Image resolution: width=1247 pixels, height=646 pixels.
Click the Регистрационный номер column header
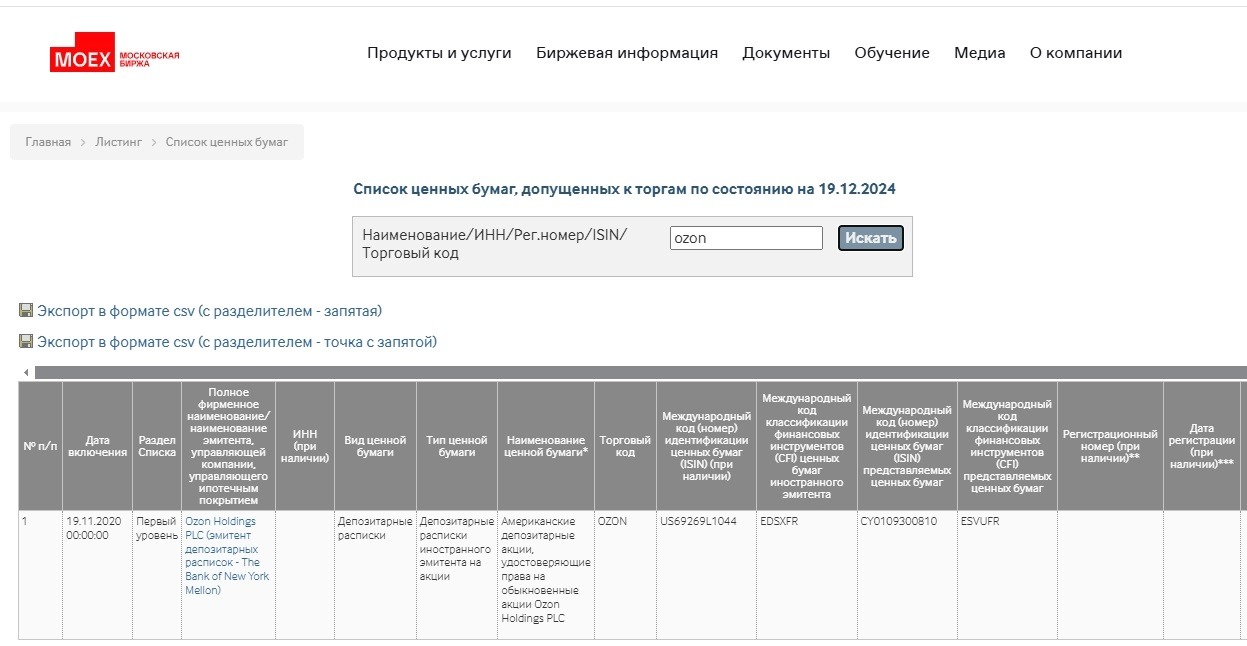click(1110, 446)
